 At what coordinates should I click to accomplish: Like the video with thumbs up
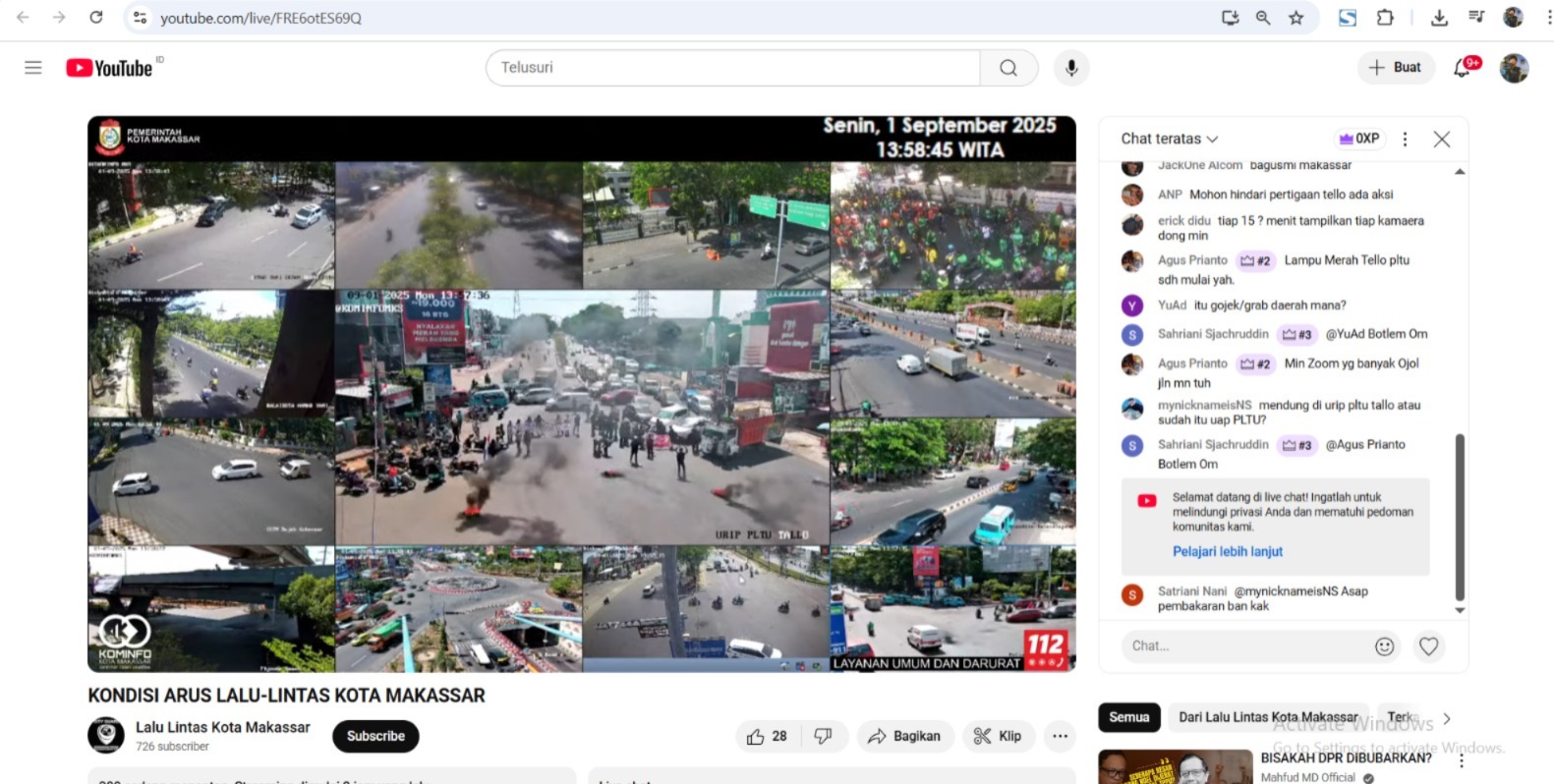tap(768, 736)
